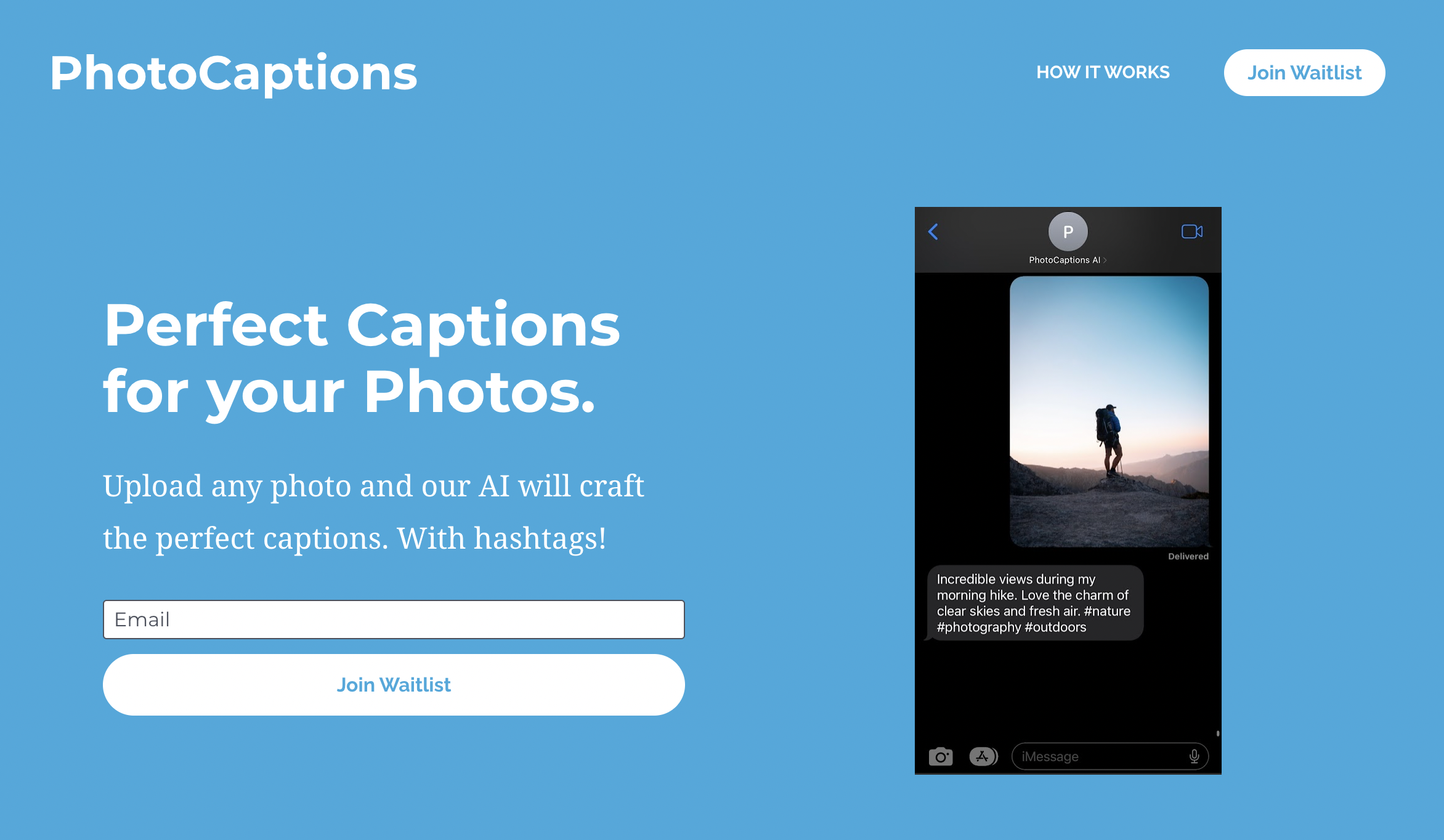The height and width of the screenshot is (840, 1444).
Task: Click the Join Waitlist button in hero
Action: (x=393, y=685)
